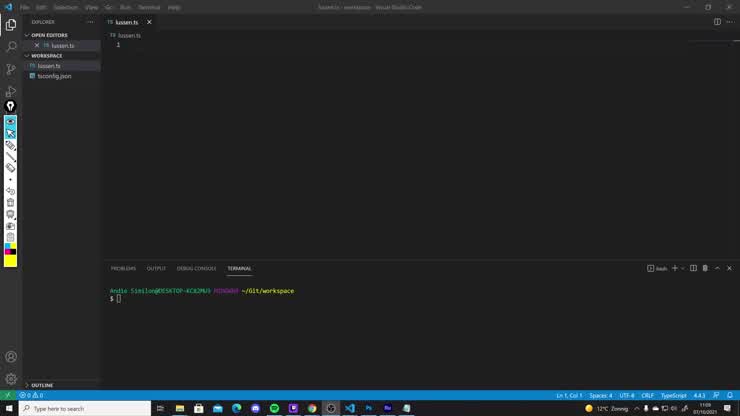Open the Terminal menu in menu bar

click(149, 7)
